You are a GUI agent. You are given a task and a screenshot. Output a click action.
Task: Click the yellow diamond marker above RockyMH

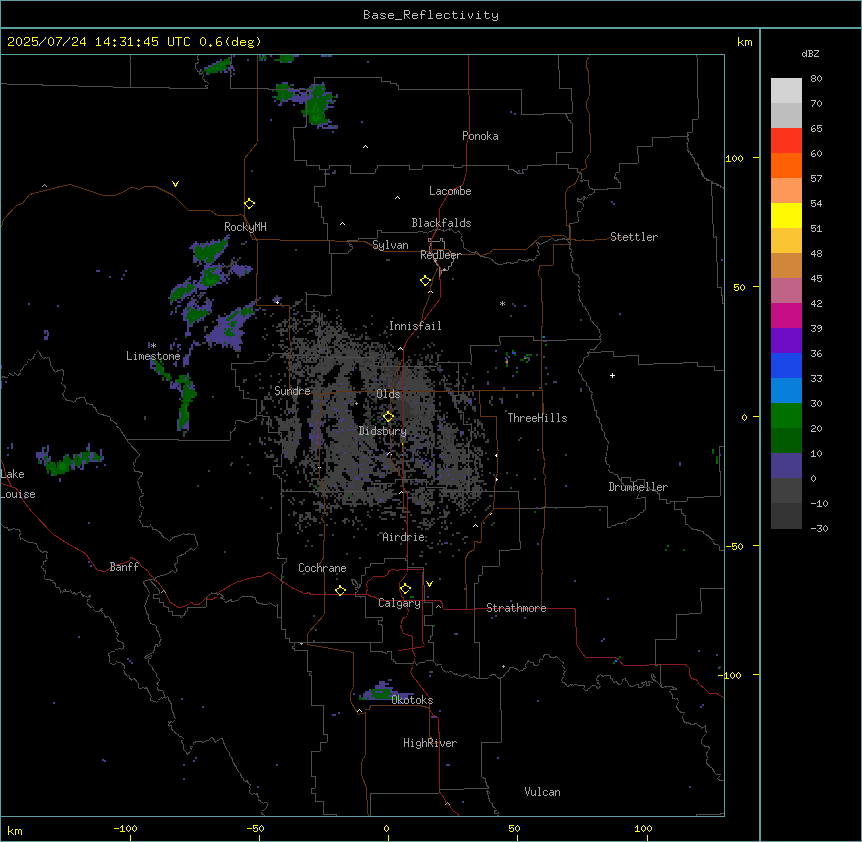coord(249,204)
